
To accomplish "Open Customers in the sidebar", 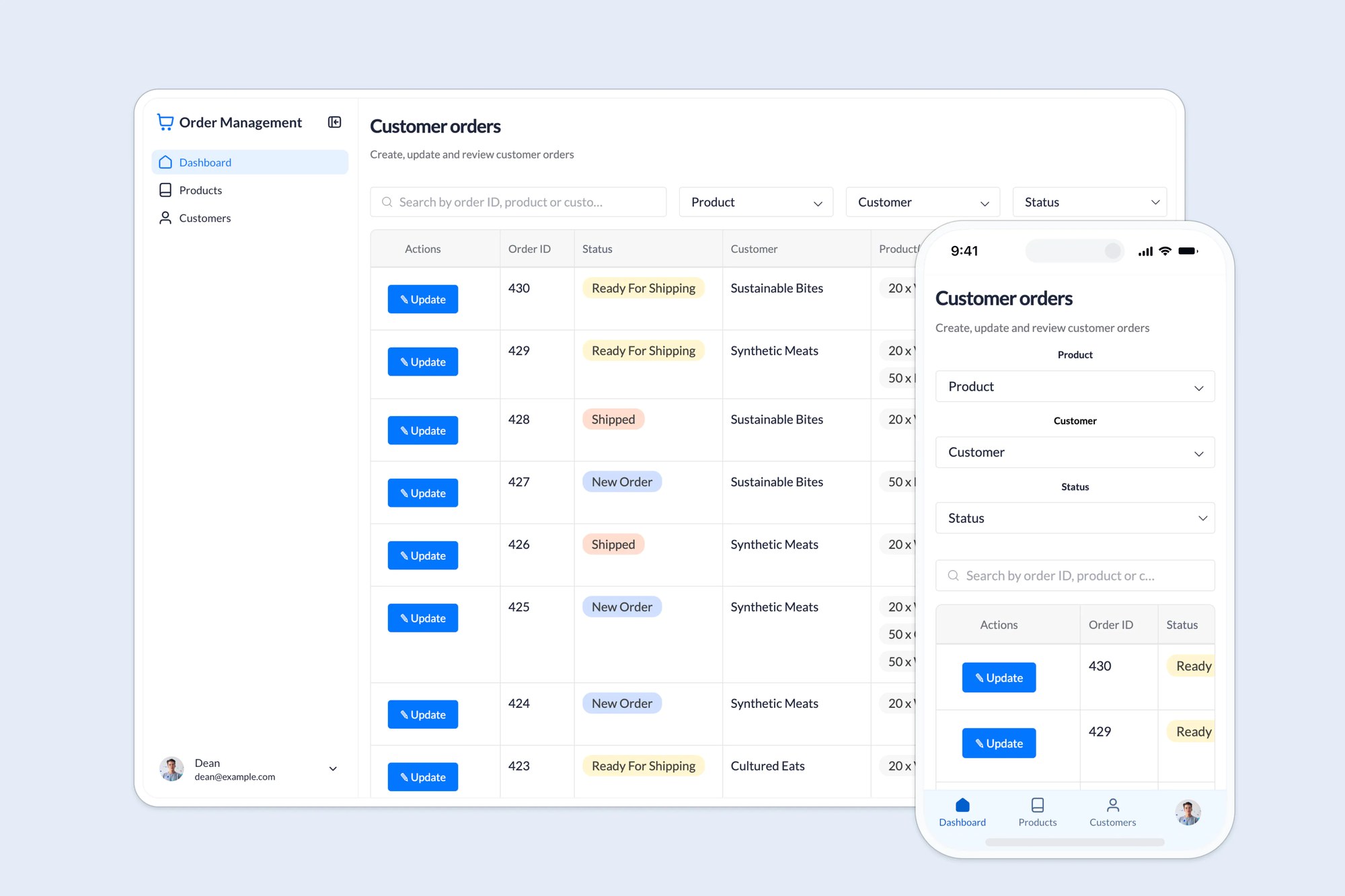I will click(250, 218).
